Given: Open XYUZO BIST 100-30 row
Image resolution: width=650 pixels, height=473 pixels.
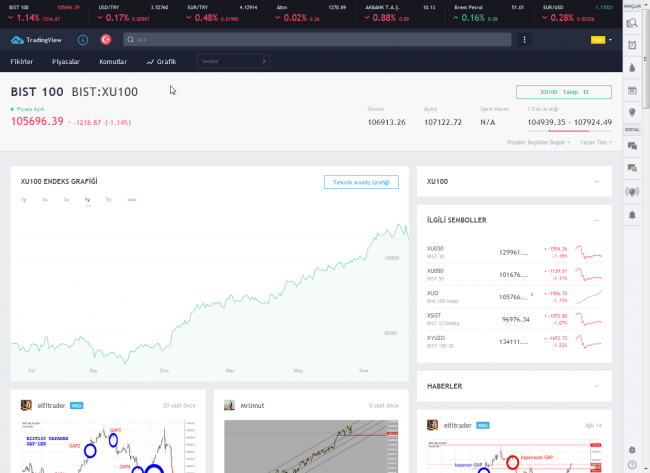Looking at the screenshot, I should (x=514, y=342).
